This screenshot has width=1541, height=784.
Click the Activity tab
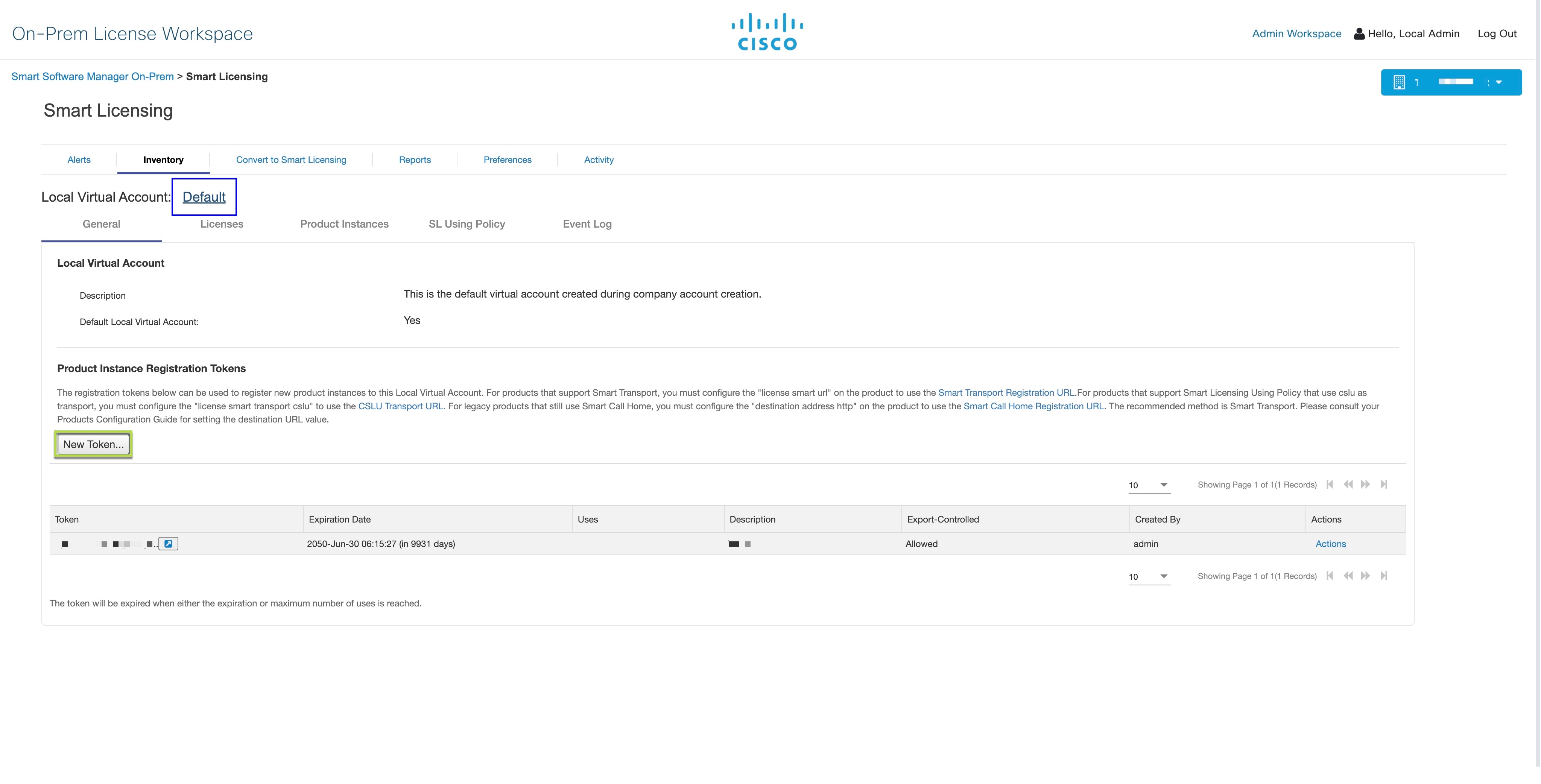[x=597, y=159]
